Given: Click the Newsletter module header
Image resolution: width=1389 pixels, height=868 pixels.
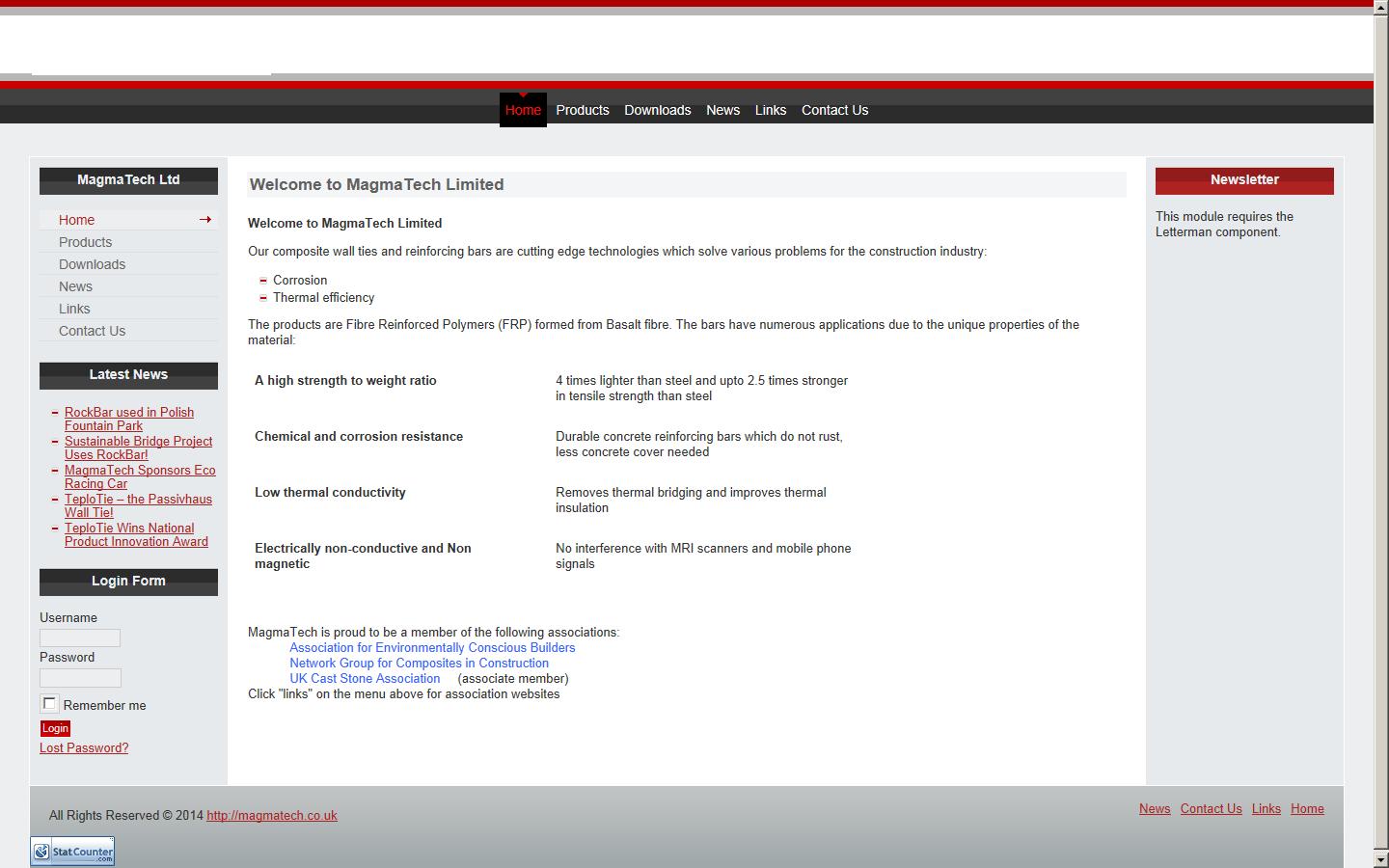Looking at the screenshot, I should pos(1244,180).
